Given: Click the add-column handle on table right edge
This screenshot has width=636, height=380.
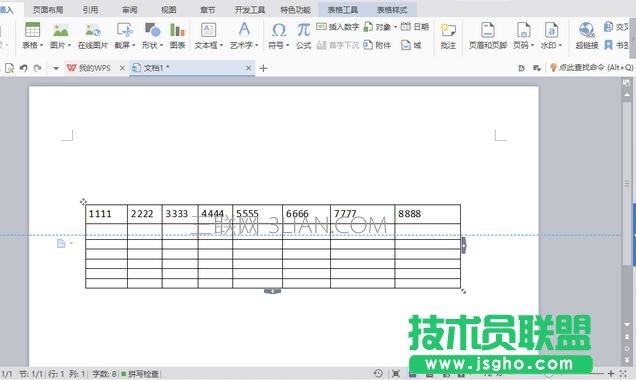Looking at the screenshot, I should pos(464,245).
